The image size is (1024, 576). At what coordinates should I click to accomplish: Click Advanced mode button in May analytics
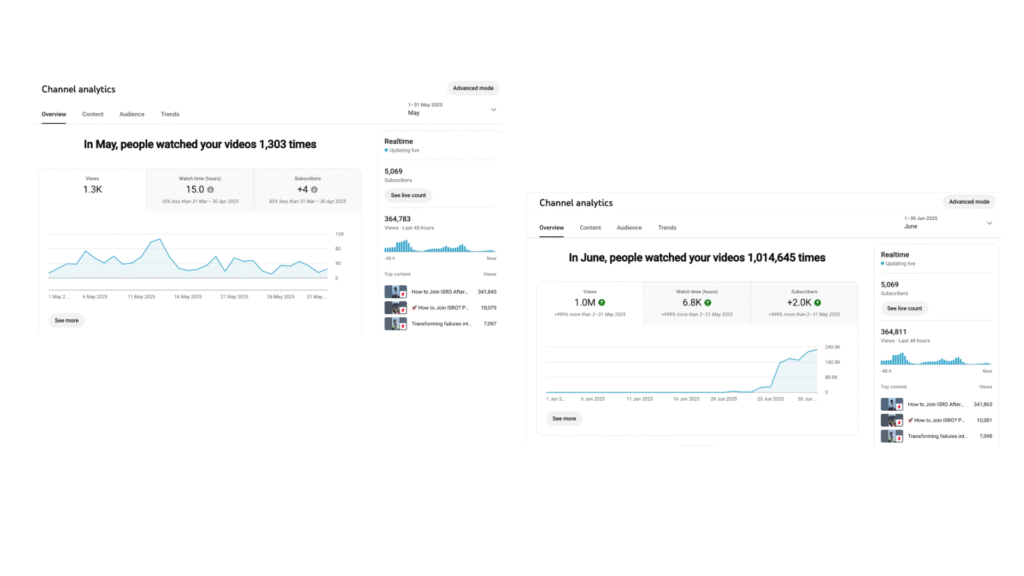point(473,88)
